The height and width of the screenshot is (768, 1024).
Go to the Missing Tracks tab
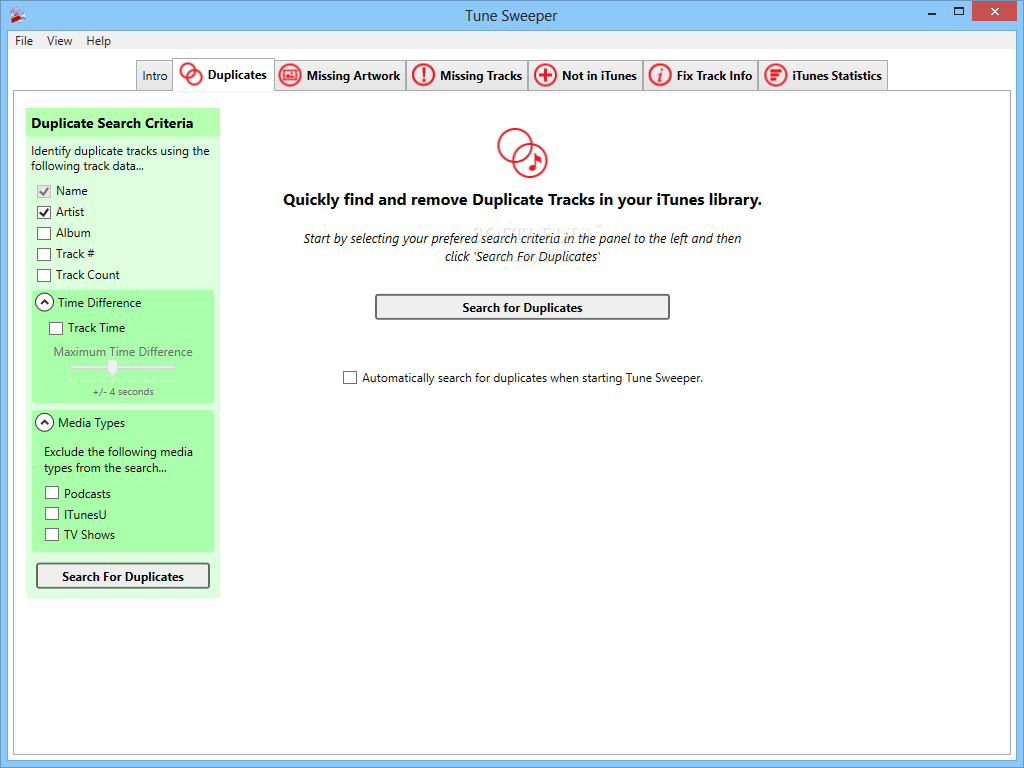click(x=467, y=76)
